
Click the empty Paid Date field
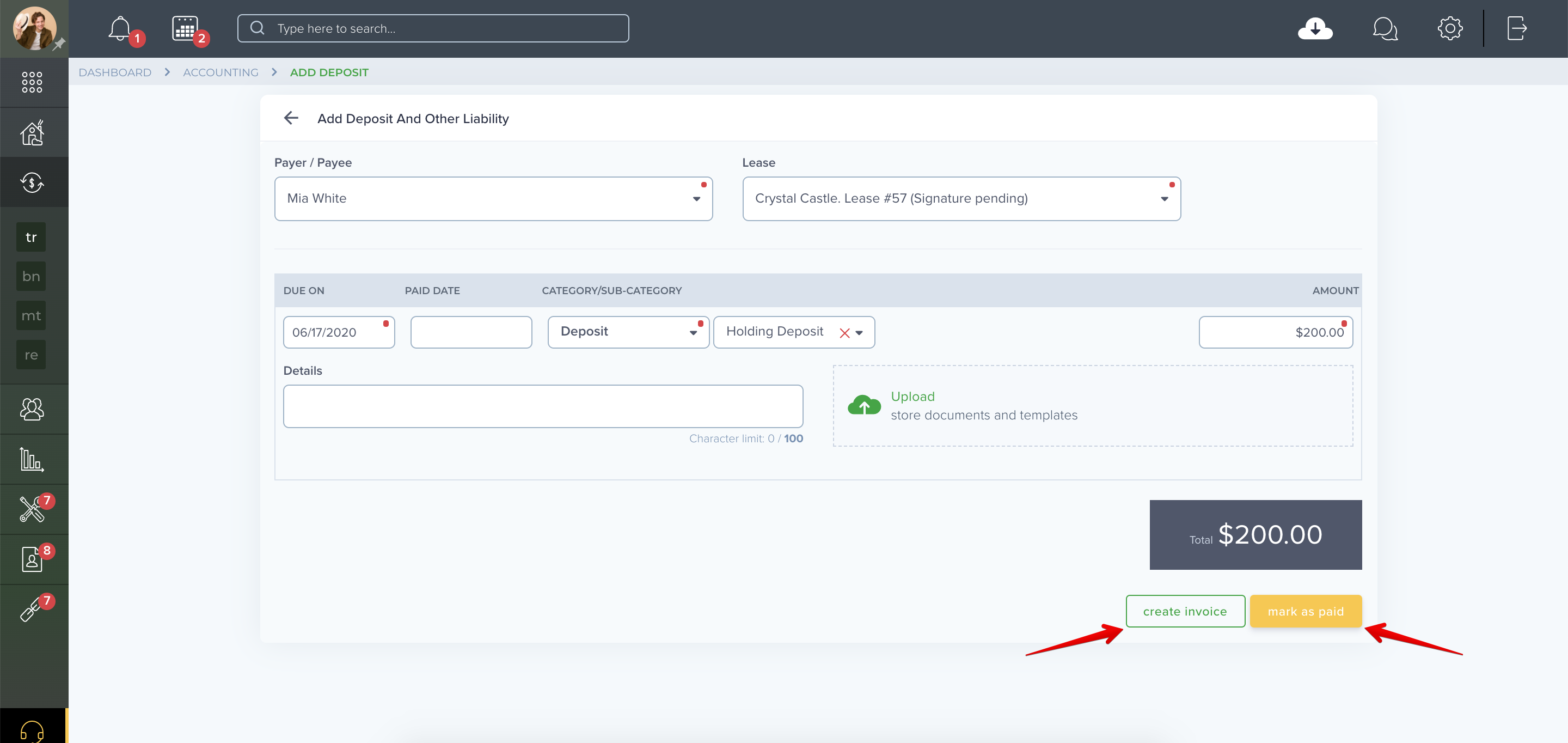click(x=471, y=332)
